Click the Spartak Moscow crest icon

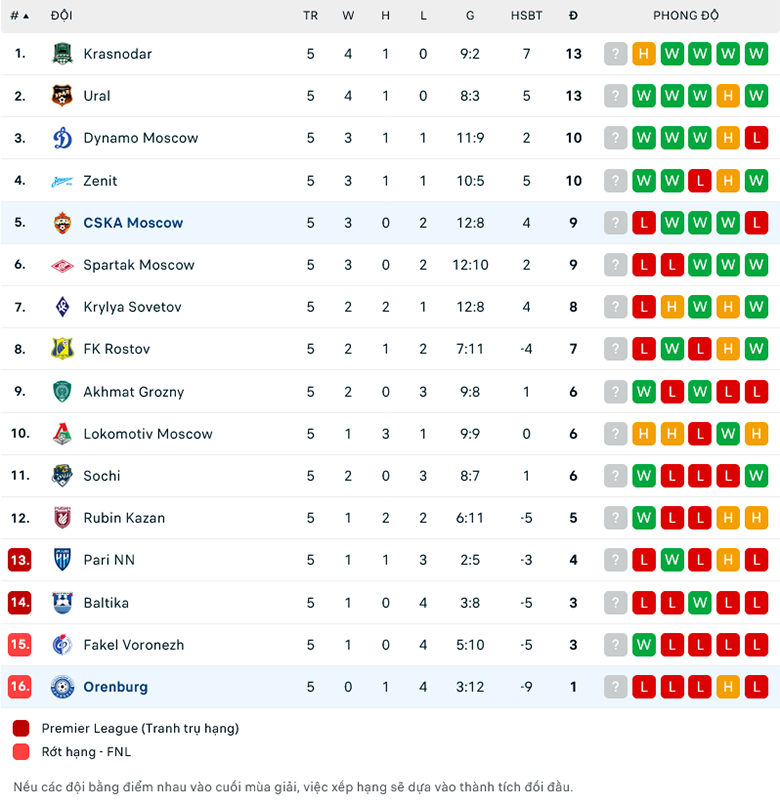pos(62,265)
